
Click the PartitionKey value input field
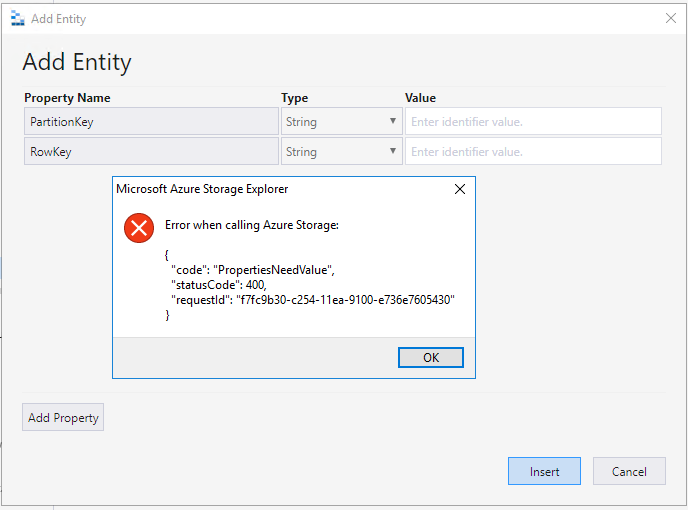(533, 121)
